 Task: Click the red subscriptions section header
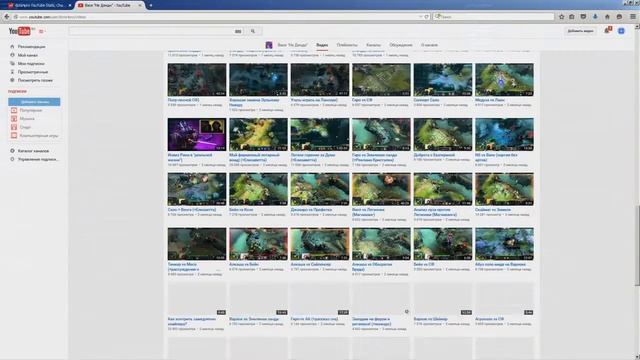(x=17, y=91)
